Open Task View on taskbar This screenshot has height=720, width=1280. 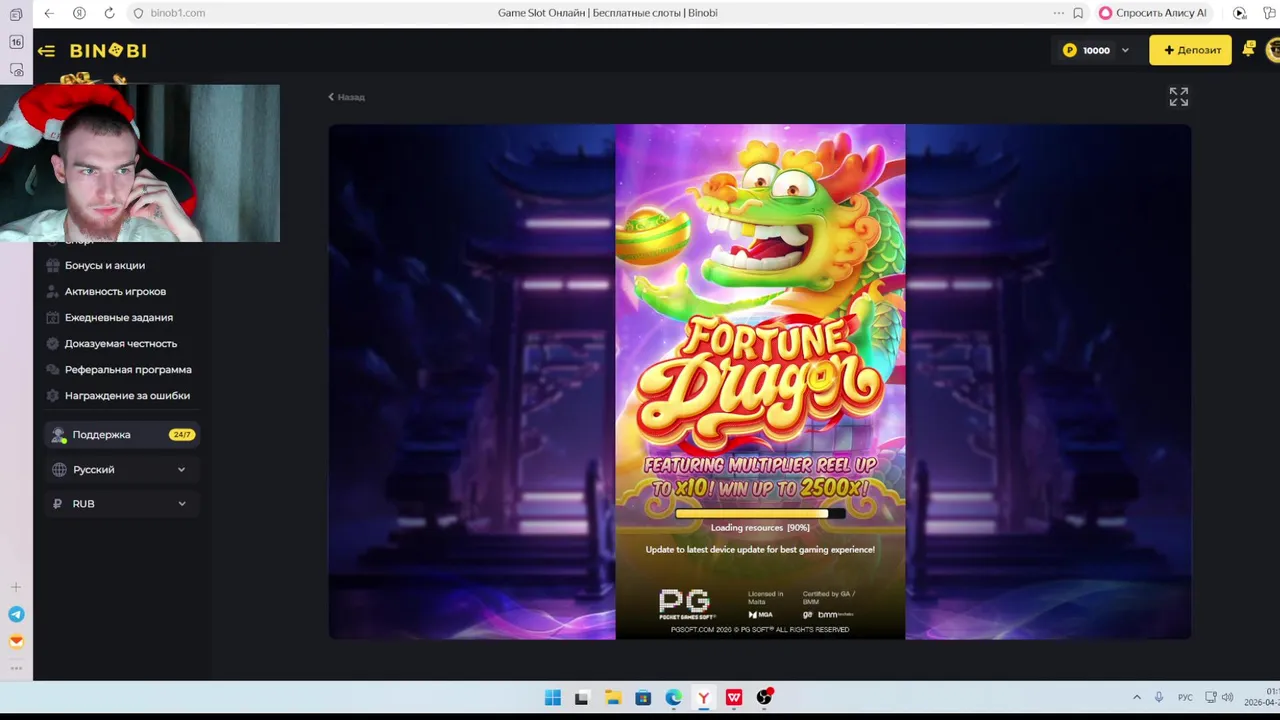coord(582,698)
